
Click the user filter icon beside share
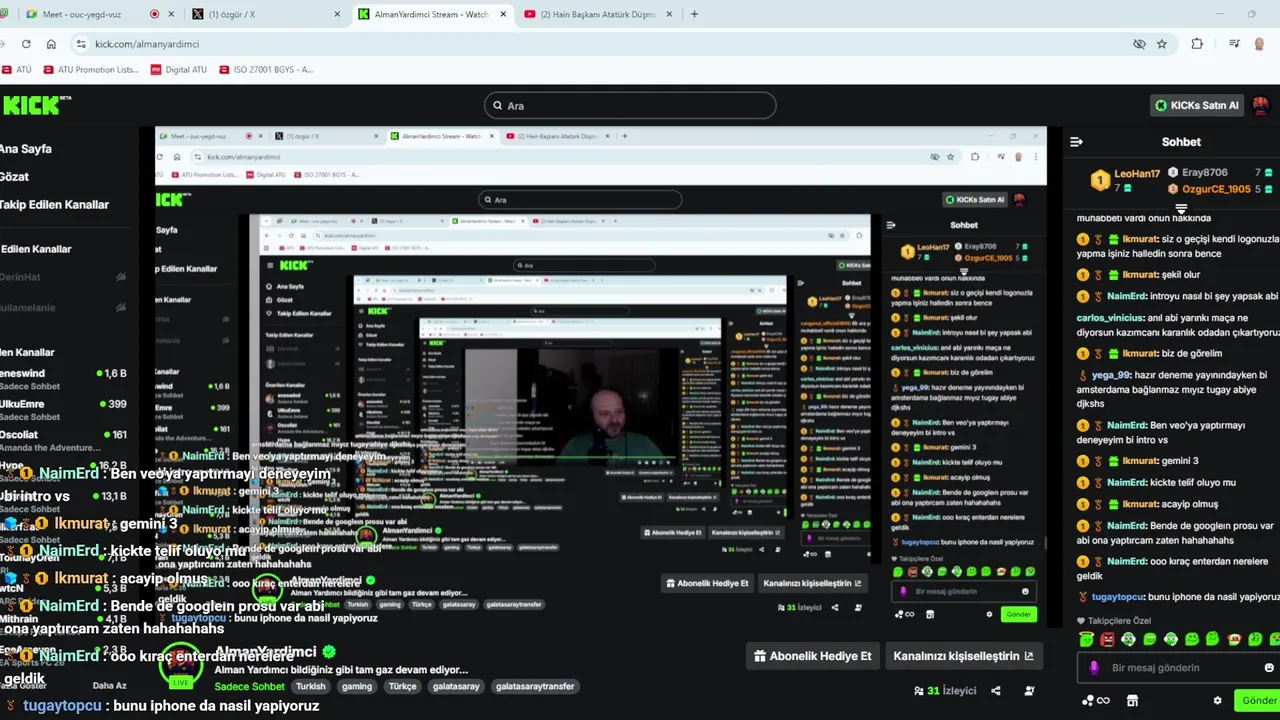point(1029,691)
